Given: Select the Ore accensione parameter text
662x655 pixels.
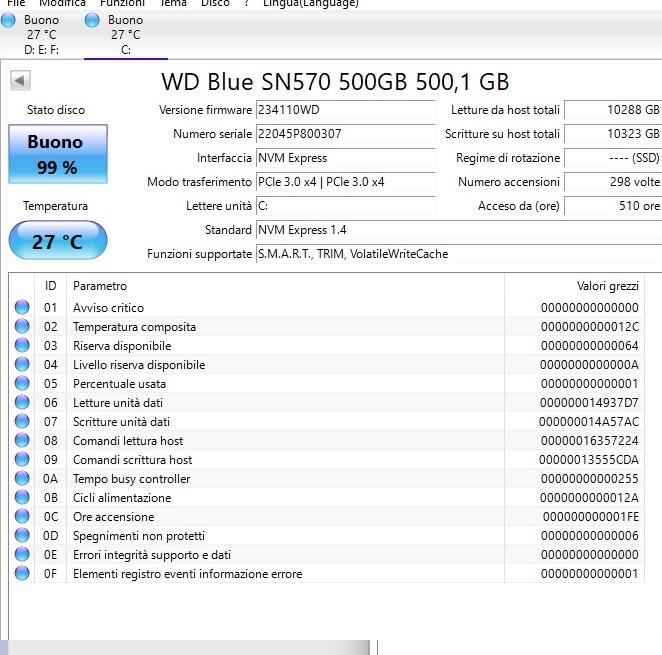Looking at the screenshot, I should (114, 517).
